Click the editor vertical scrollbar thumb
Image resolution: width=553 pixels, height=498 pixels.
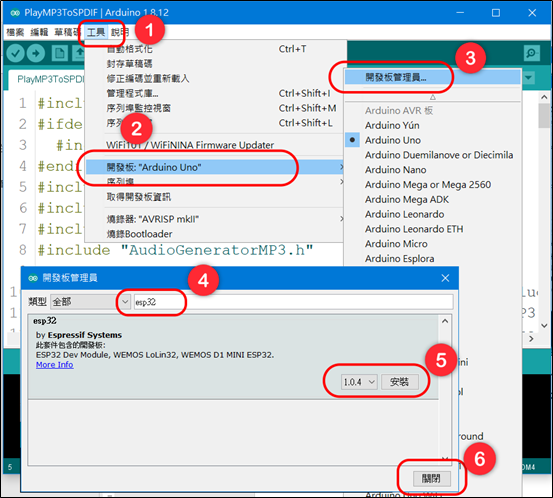(545, 116)
